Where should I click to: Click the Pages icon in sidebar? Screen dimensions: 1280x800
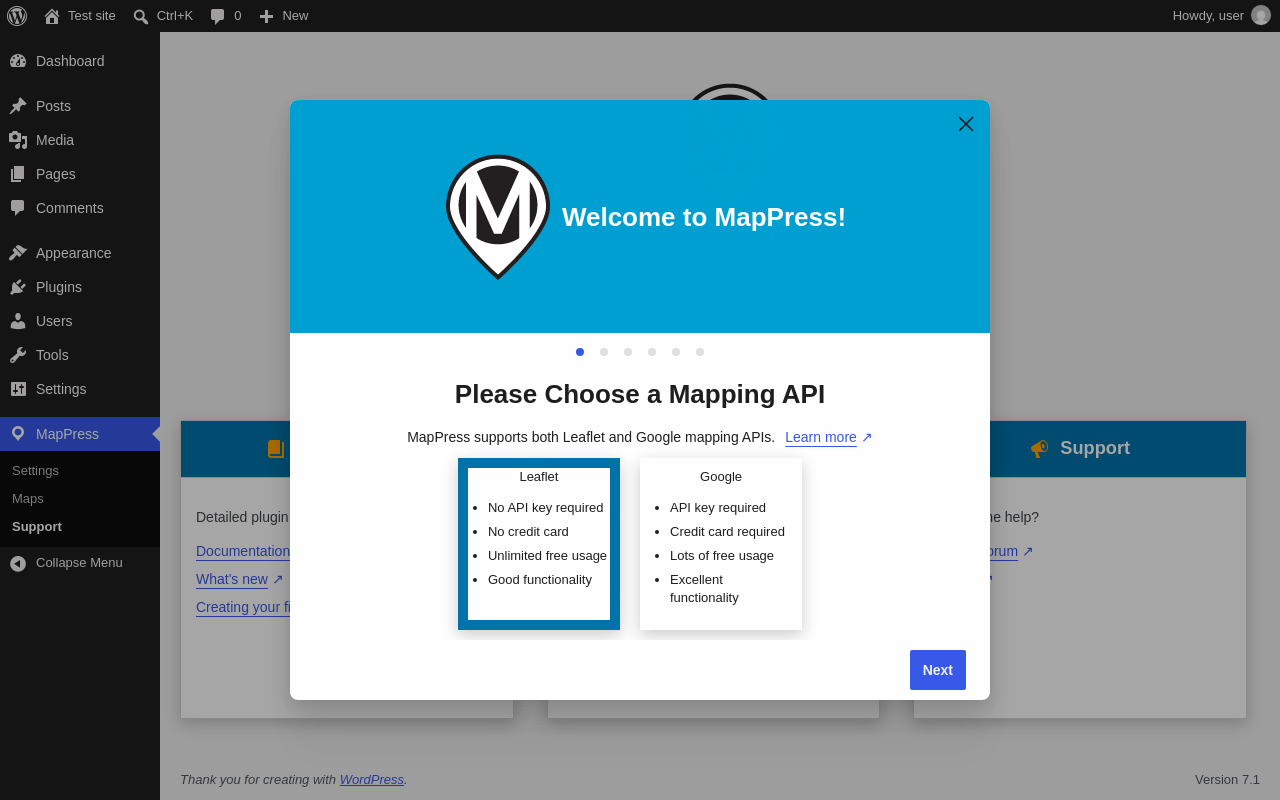click(x=18, y=174)
